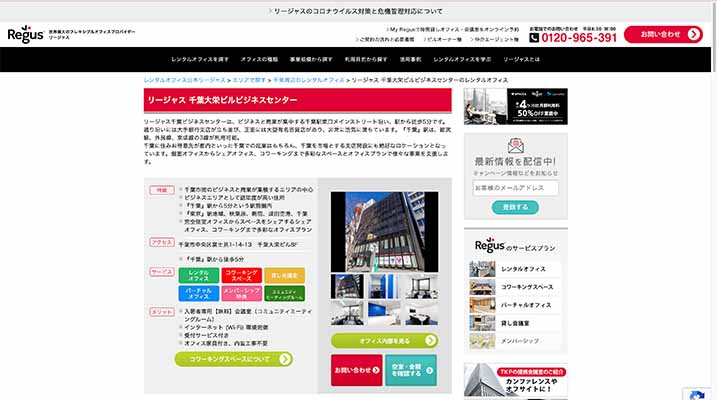
Task: Click the green コワーキングスペースについて button
Action: (x=234, y=359)
